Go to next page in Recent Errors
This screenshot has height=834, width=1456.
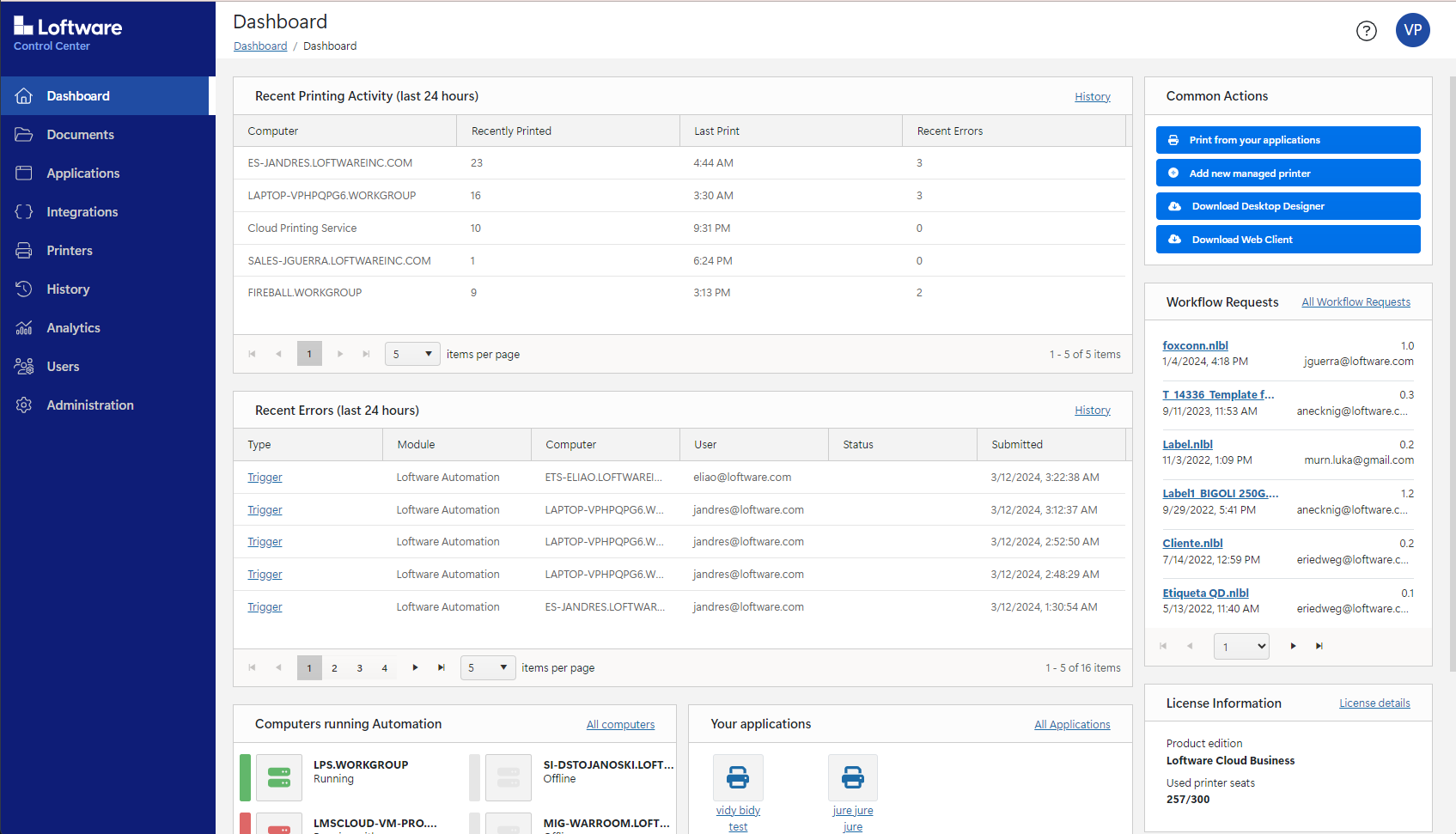(x=415, y=667)
